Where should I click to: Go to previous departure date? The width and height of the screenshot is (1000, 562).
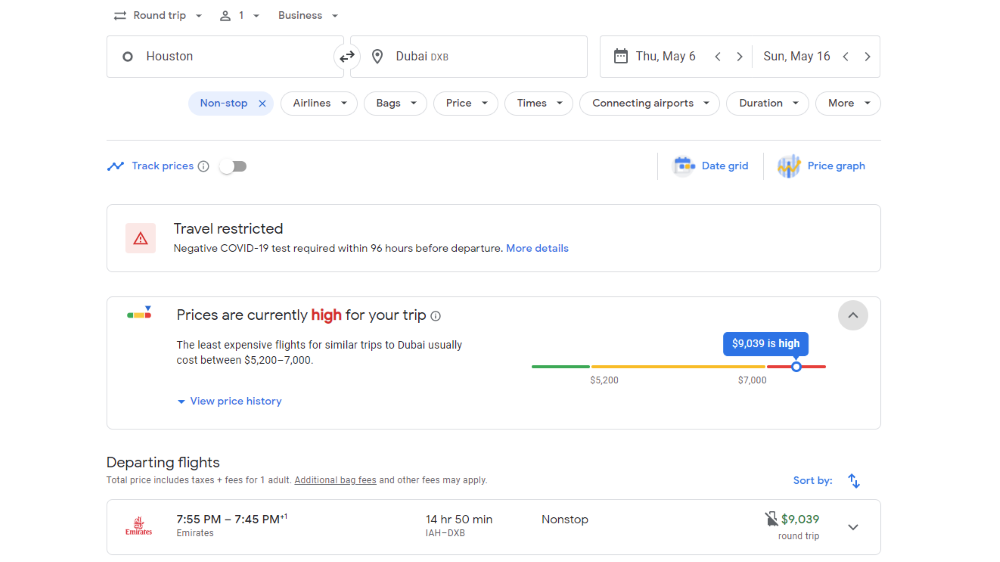coord(718,57)
